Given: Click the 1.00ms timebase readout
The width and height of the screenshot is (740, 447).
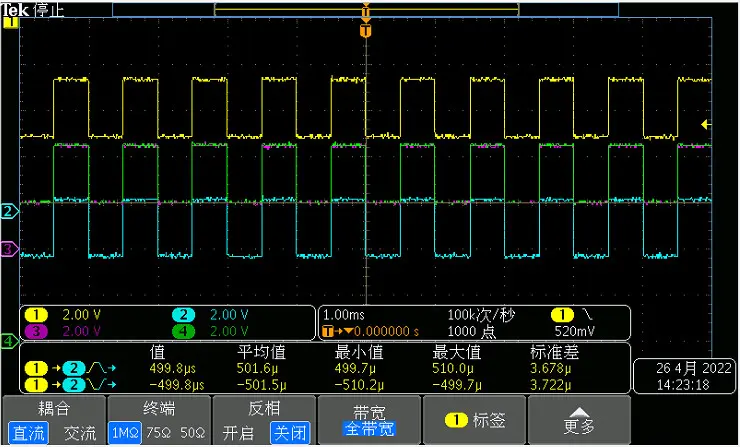Looking at the screenshot, I should pyautogui.click(x=344, y=315).
